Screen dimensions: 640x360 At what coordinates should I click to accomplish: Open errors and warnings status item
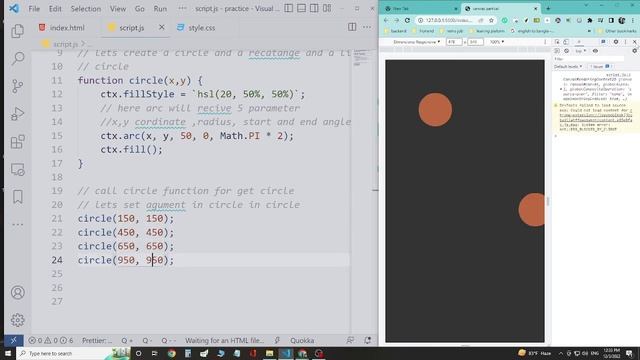click(x=51, y=340)
